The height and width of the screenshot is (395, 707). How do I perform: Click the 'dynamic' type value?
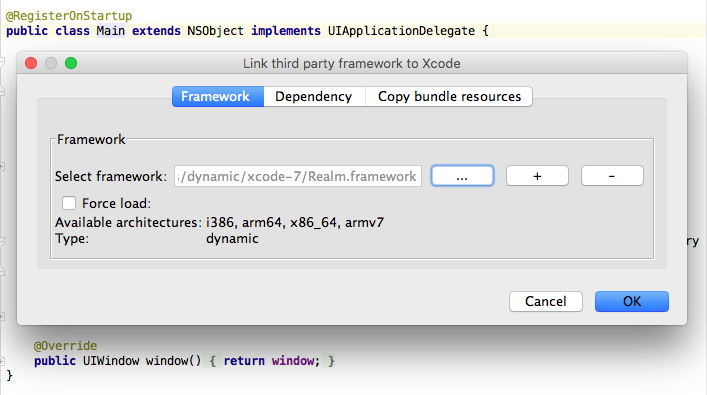(232, 238)
